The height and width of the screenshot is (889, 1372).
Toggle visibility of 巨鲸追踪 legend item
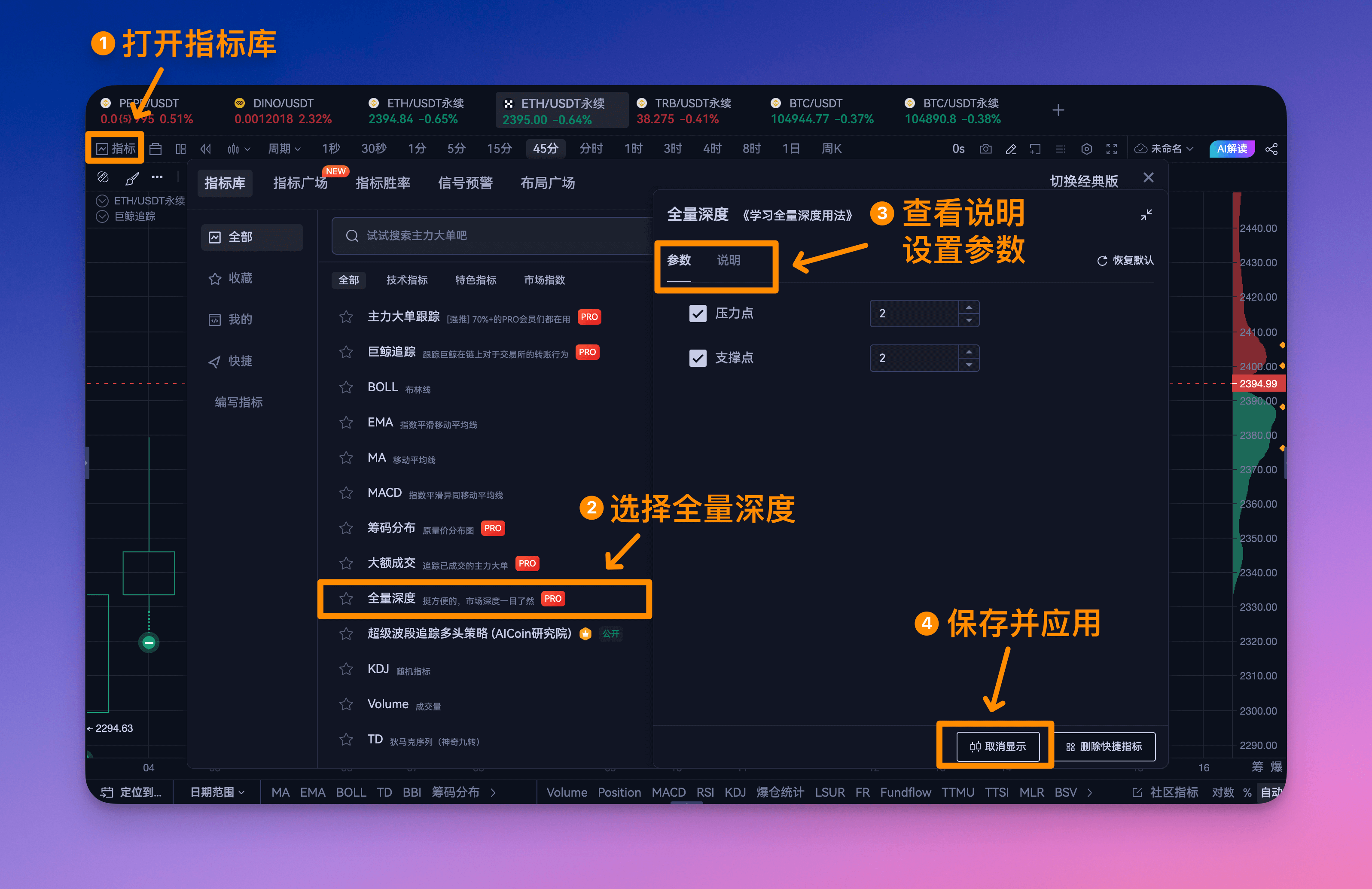click(102, 216)
